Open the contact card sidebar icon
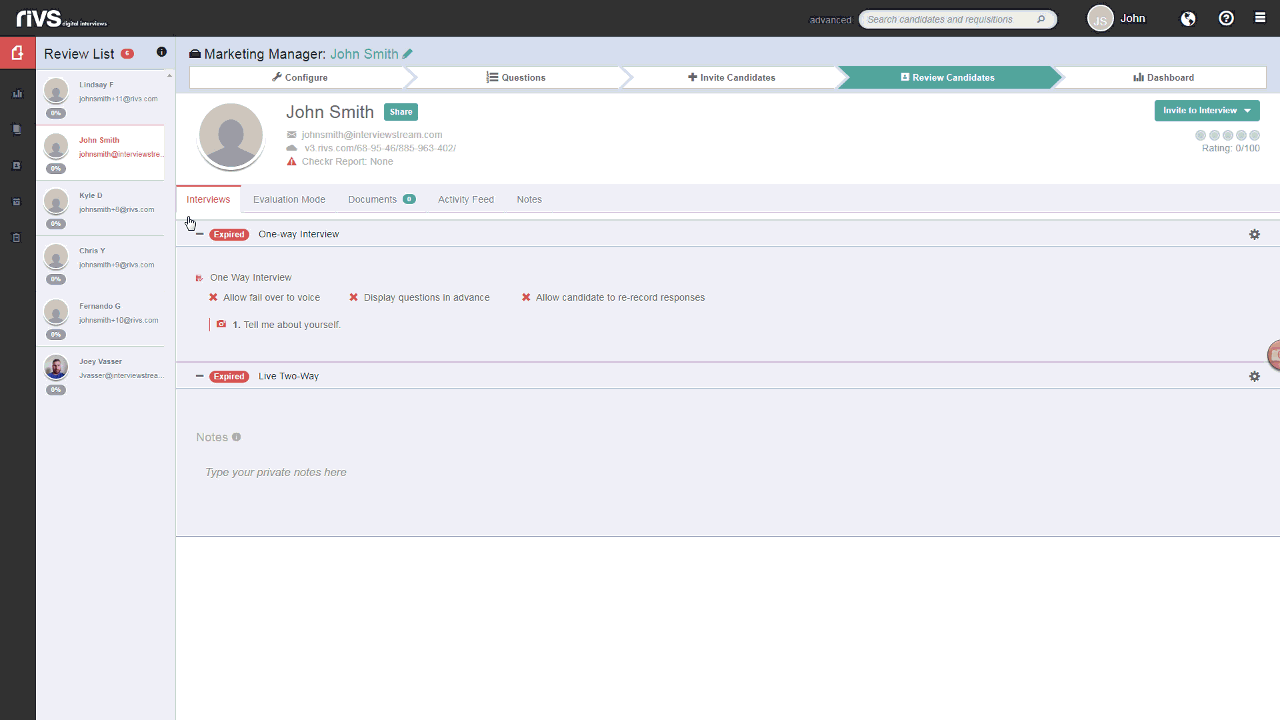Screen dimensions: 1280x720 point(17,166)
